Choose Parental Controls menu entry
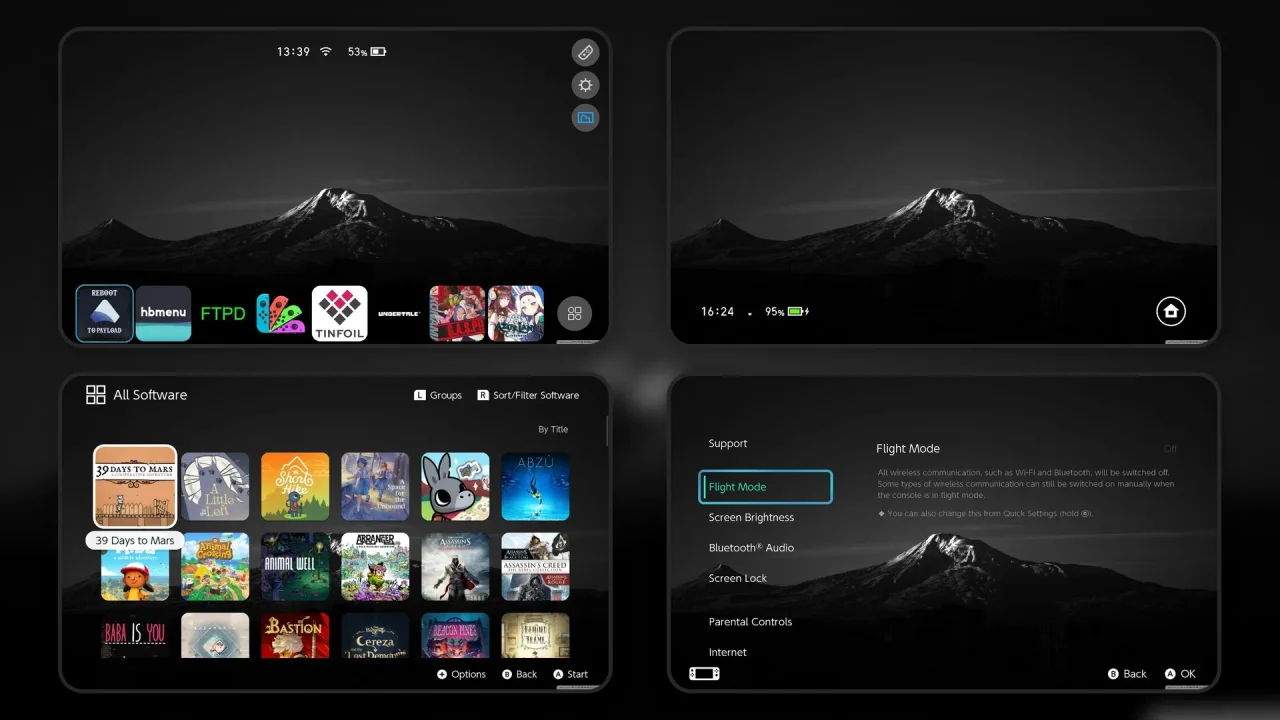Viewport: 1280px width, 720px height. tap(750, 622)
